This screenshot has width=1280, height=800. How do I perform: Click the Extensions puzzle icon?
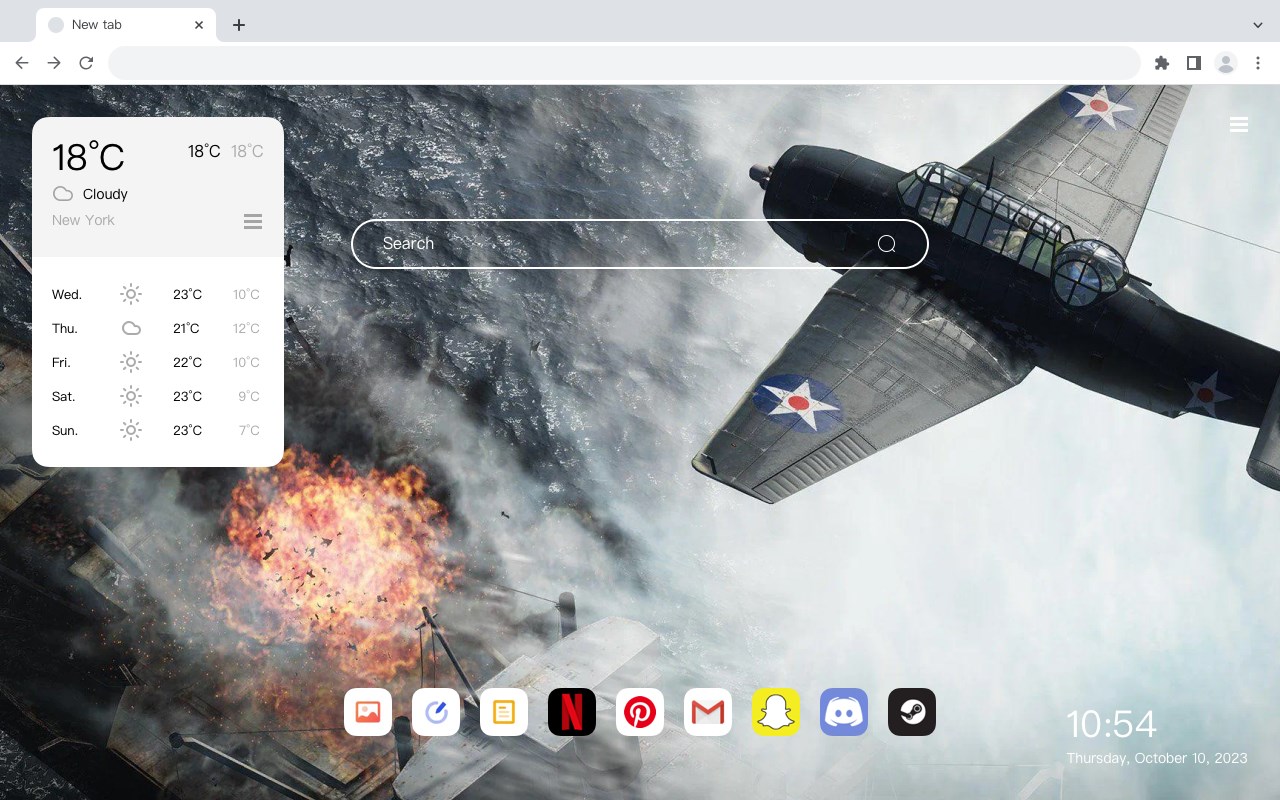point(1162,63)
